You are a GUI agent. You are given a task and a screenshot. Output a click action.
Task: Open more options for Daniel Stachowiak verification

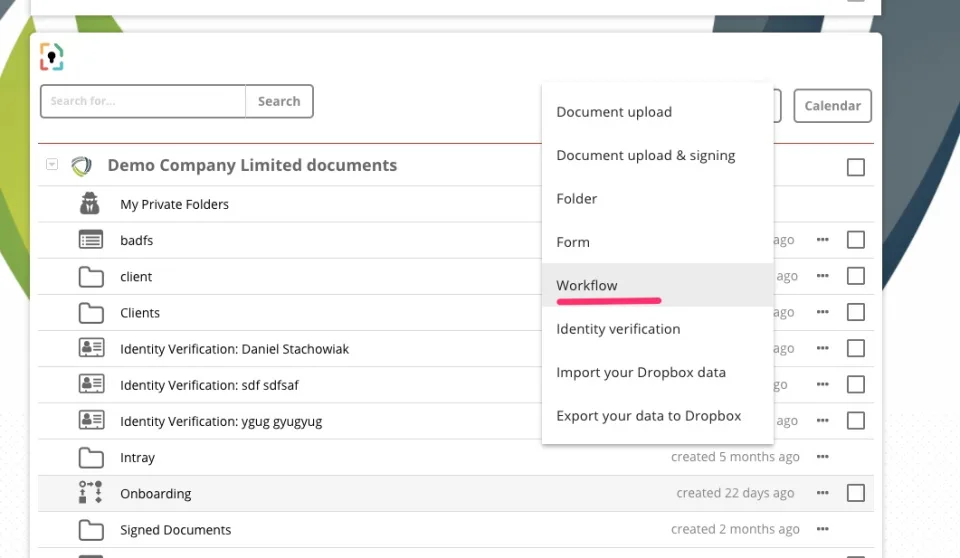pos(822,348)
